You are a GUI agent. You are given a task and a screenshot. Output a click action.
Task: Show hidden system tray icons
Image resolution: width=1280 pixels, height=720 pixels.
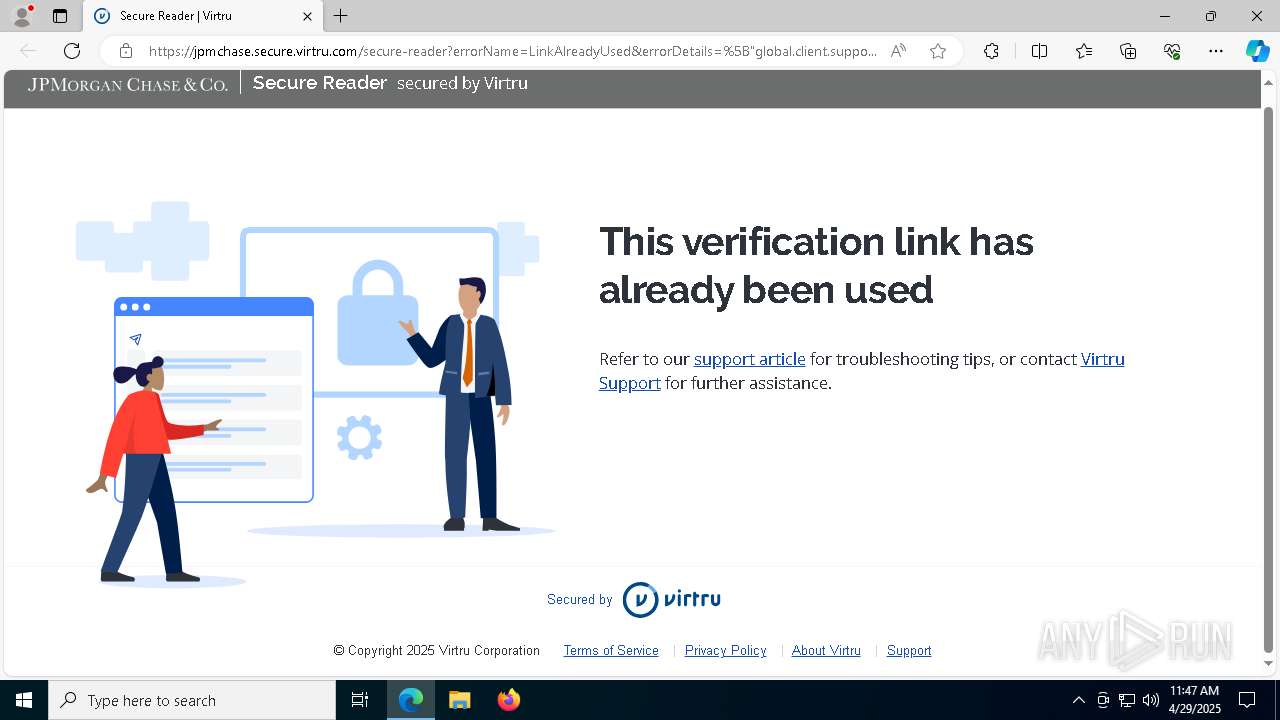(1078, 700)
